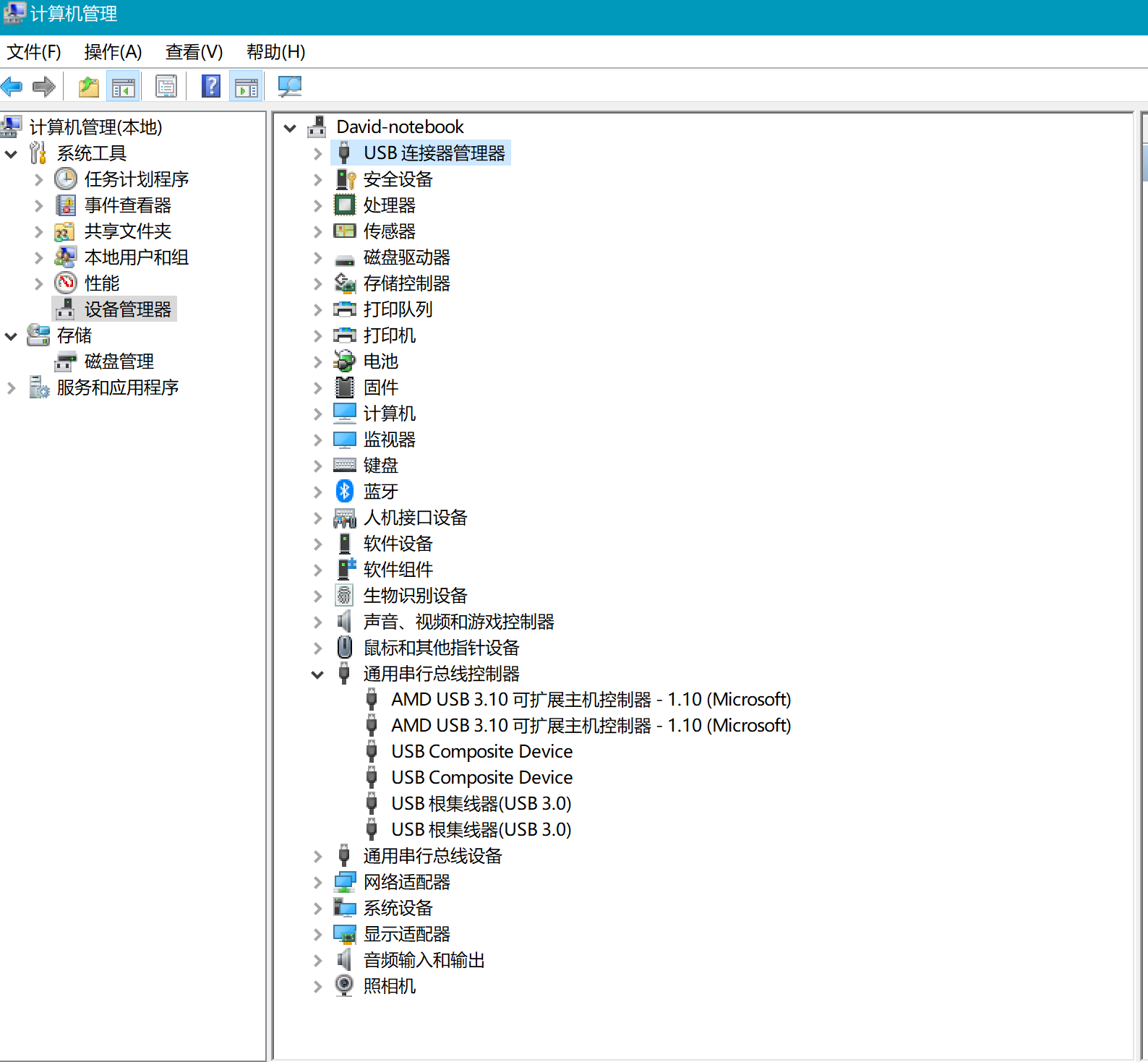Select 计算机管理(本地) root item
Viewport: 1148px width, 1062px height.
coord(95,127)
